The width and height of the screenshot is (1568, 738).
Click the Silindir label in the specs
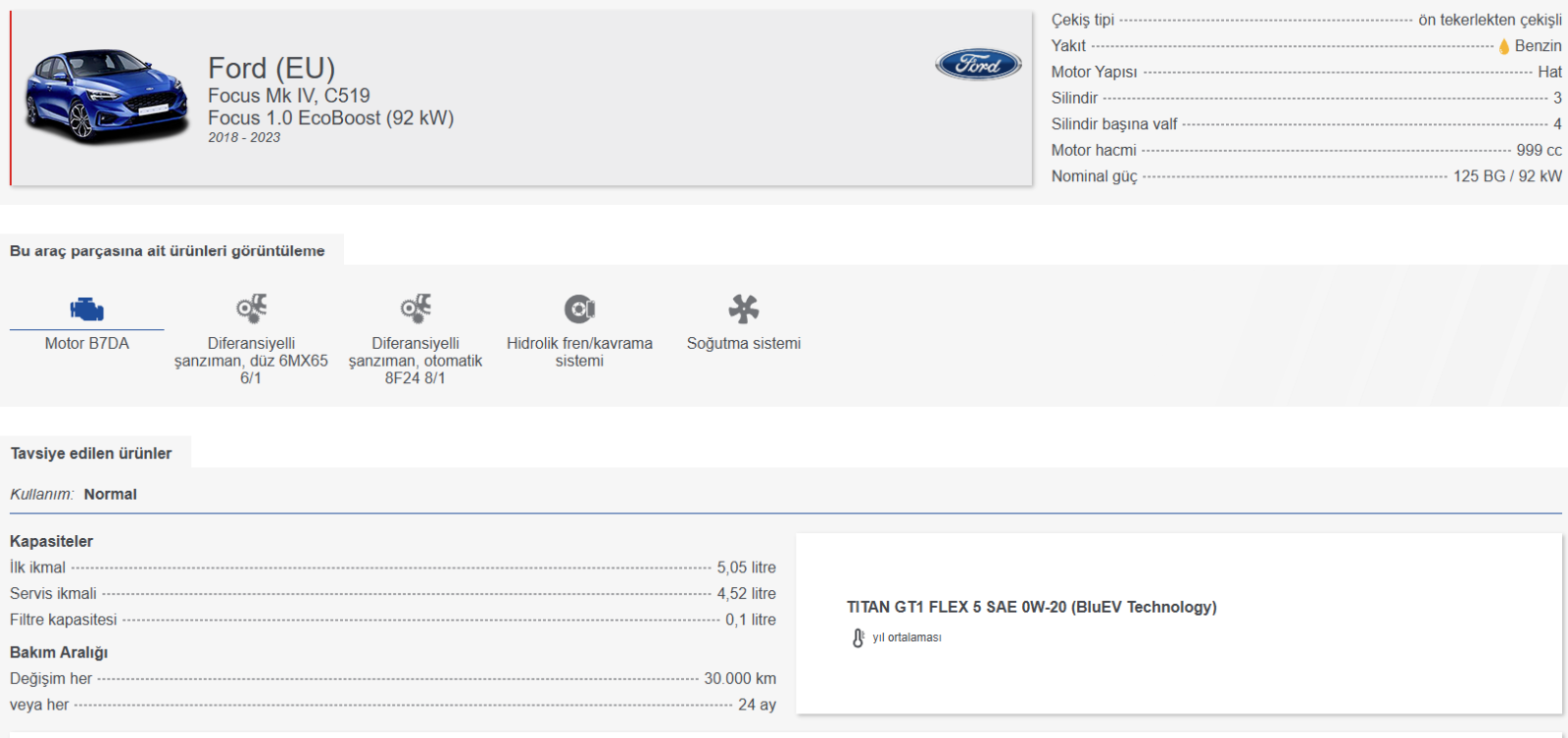click(1074, 98)
